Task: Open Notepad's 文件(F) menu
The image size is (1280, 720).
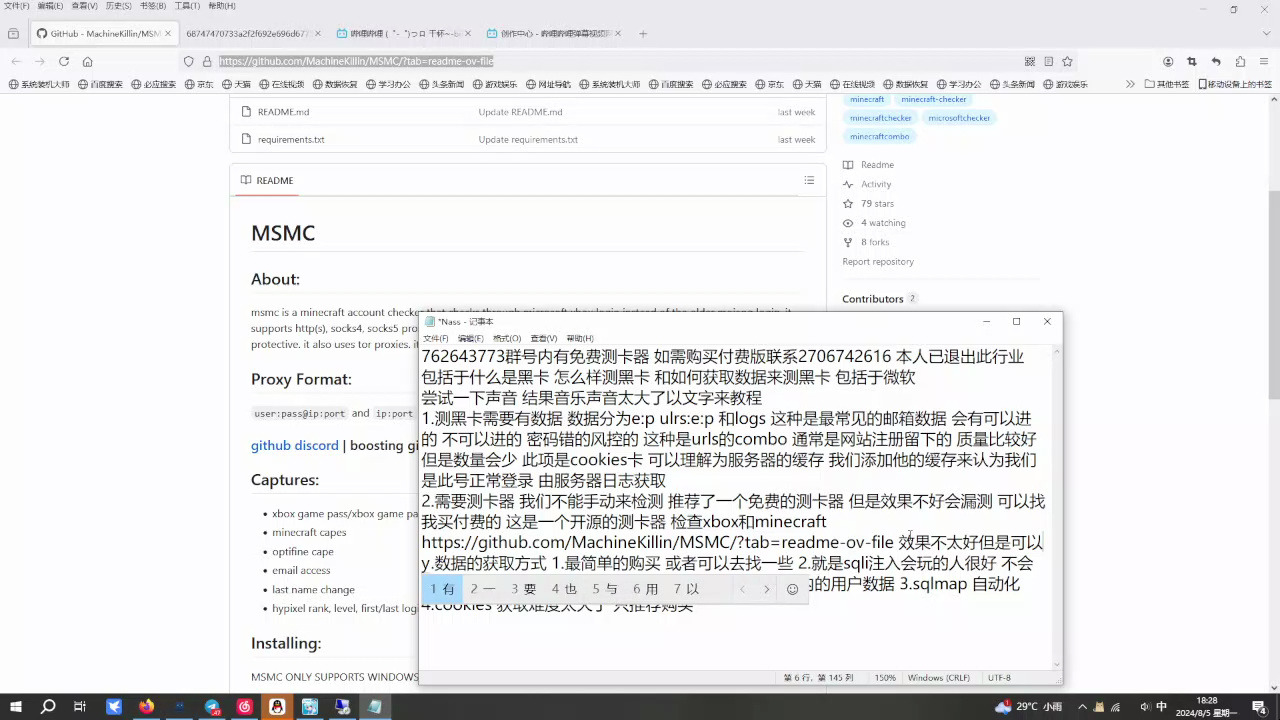Action: (436, 338)
